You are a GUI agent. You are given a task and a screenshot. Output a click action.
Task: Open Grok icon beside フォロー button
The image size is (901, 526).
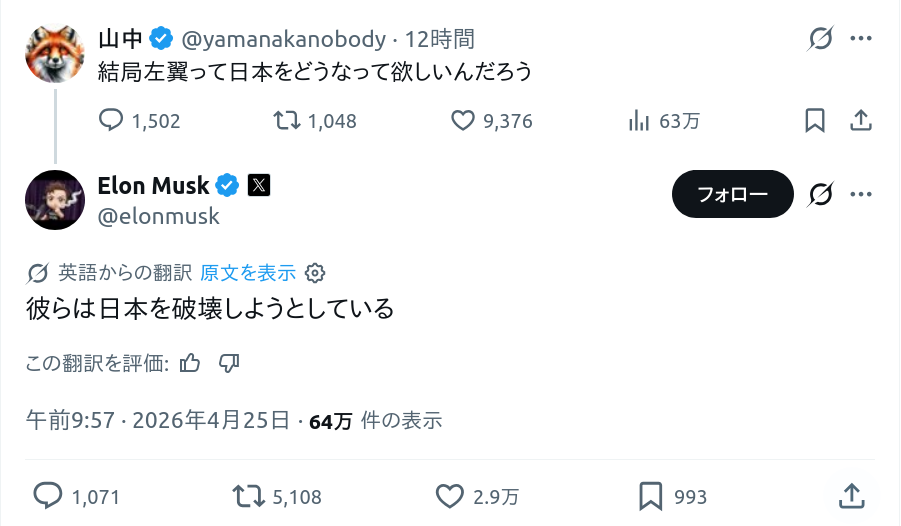click(821, 194)
